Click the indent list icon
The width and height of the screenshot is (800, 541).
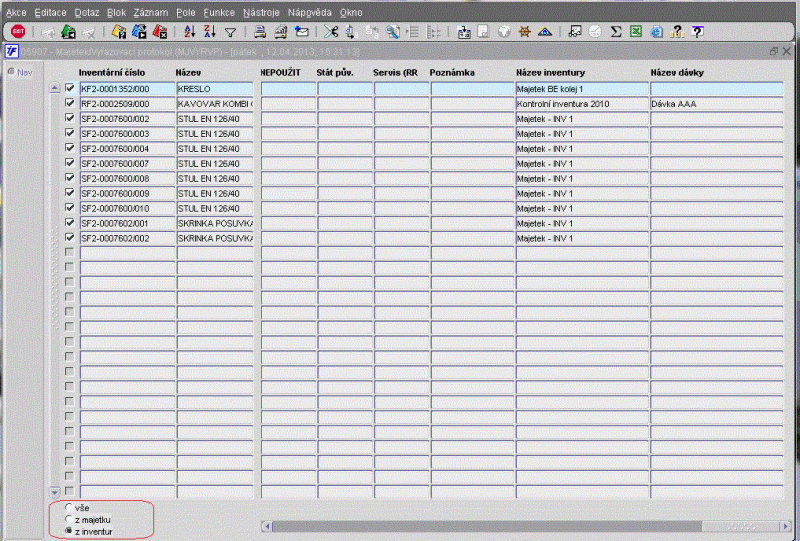[413, 32]
